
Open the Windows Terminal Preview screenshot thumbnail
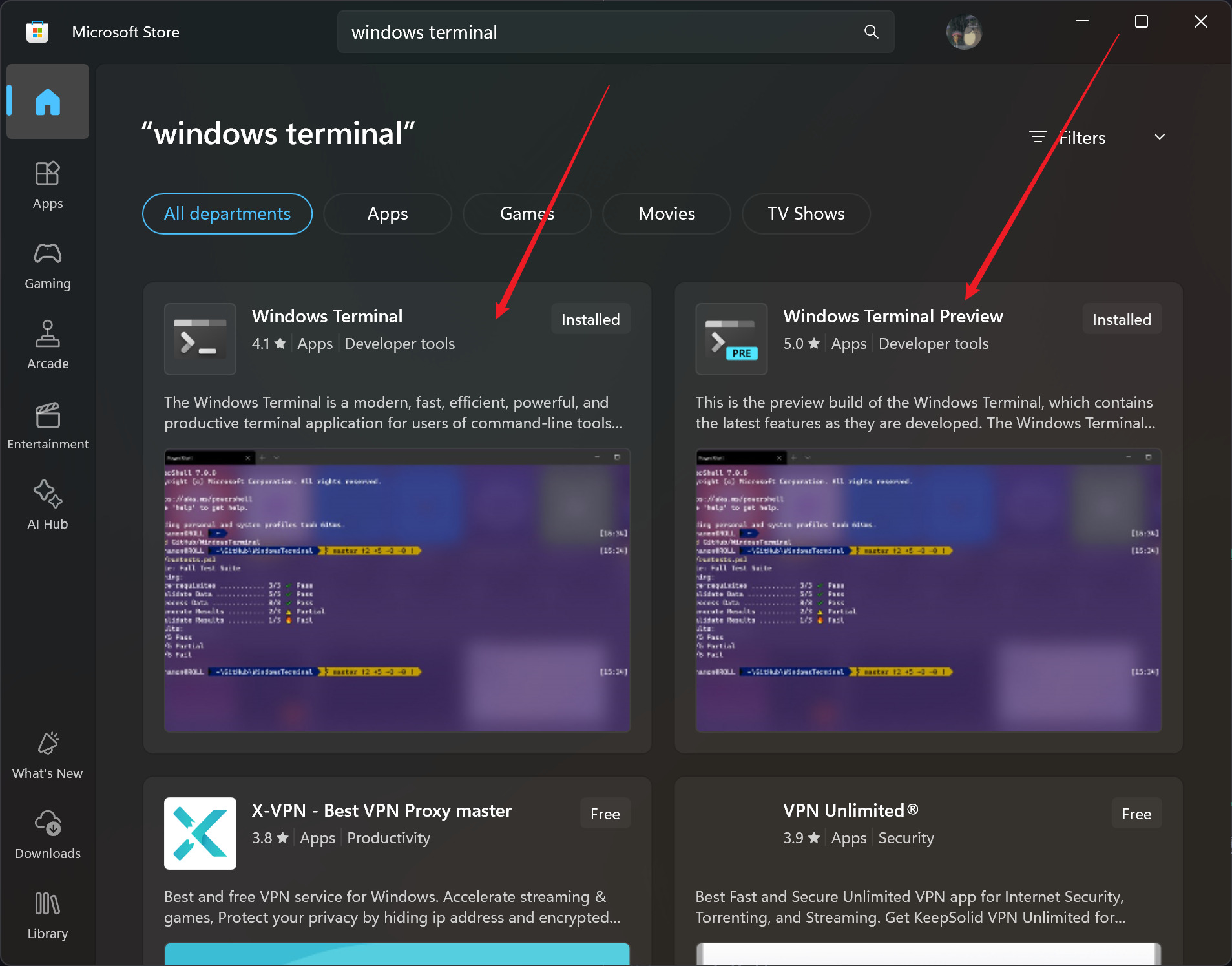(x=928, y=590)
